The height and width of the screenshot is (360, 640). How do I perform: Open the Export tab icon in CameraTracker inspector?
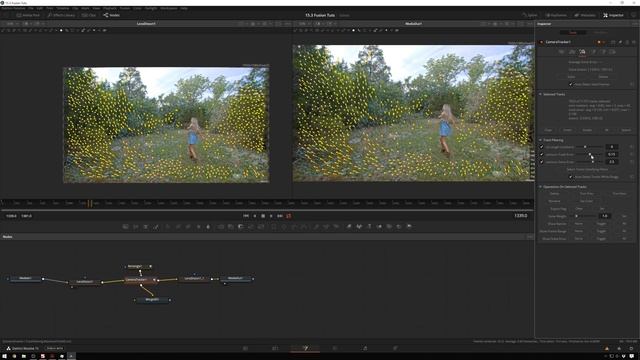593,52
